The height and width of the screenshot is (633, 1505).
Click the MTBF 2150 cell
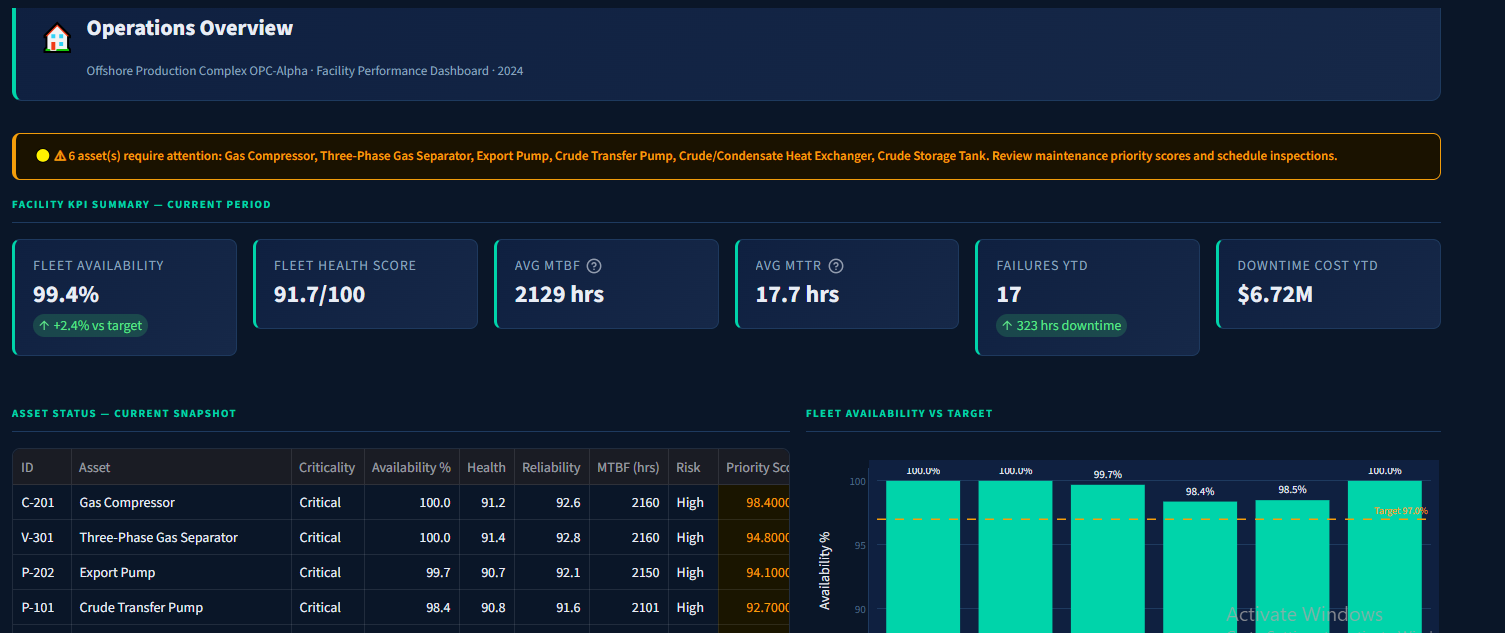point(628,572)
